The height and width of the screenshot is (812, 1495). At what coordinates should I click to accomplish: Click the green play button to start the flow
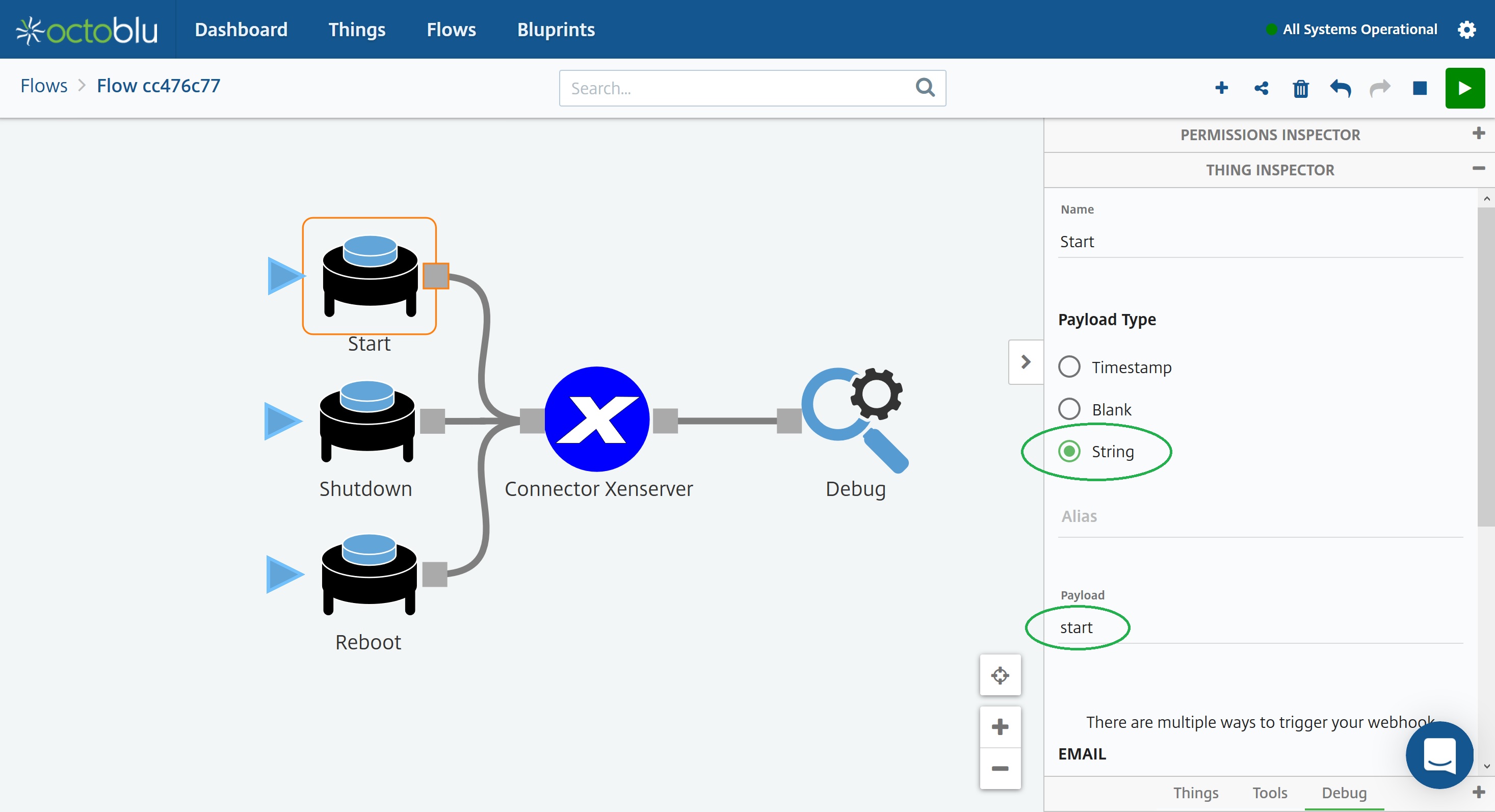(1464, 88)
